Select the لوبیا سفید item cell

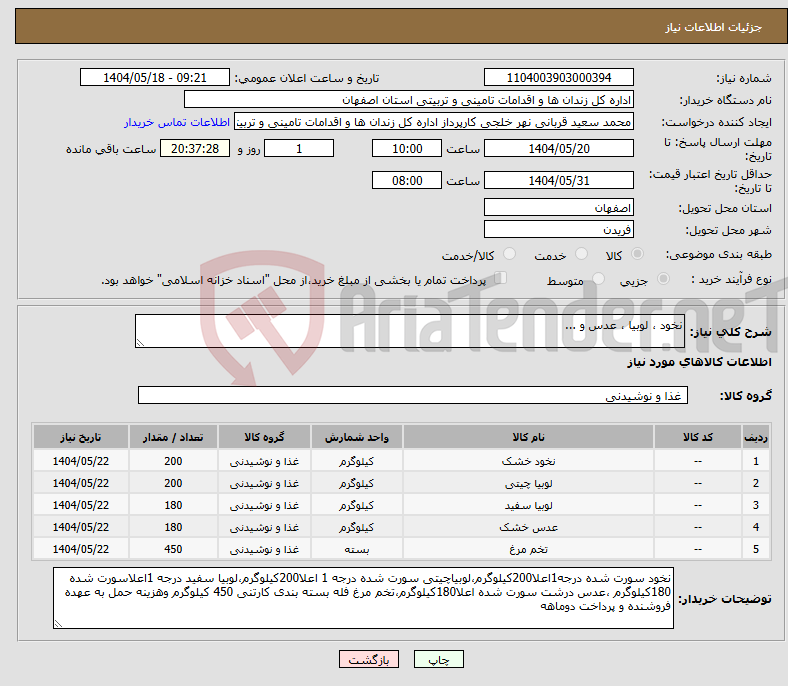coord(528,505)
